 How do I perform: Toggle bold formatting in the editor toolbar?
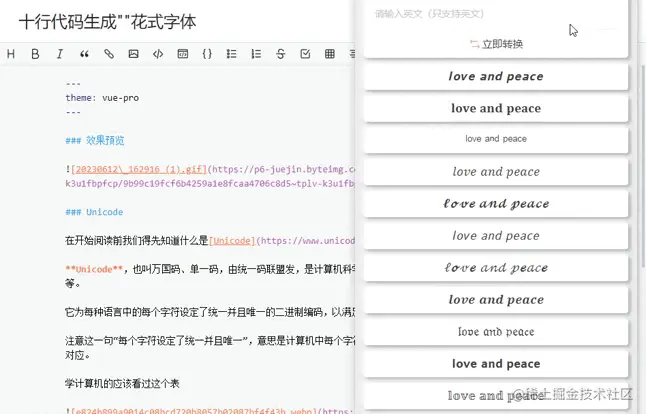pos(35,54)
